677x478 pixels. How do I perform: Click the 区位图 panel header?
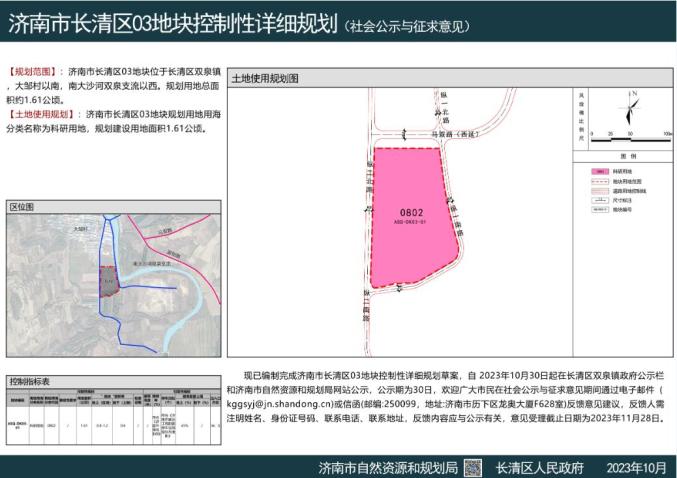coord(22,206)
